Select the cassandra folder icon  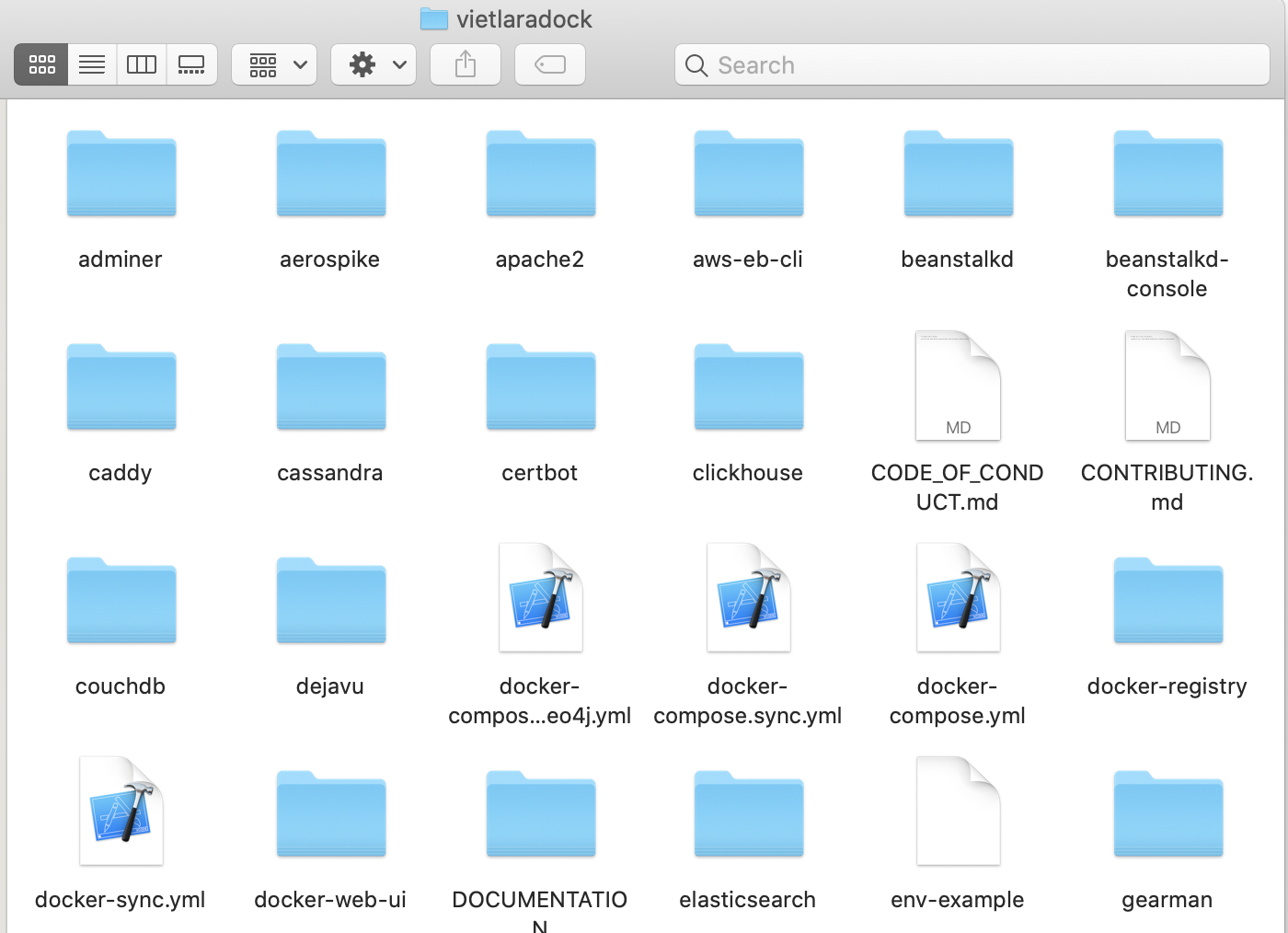point(331,386)
